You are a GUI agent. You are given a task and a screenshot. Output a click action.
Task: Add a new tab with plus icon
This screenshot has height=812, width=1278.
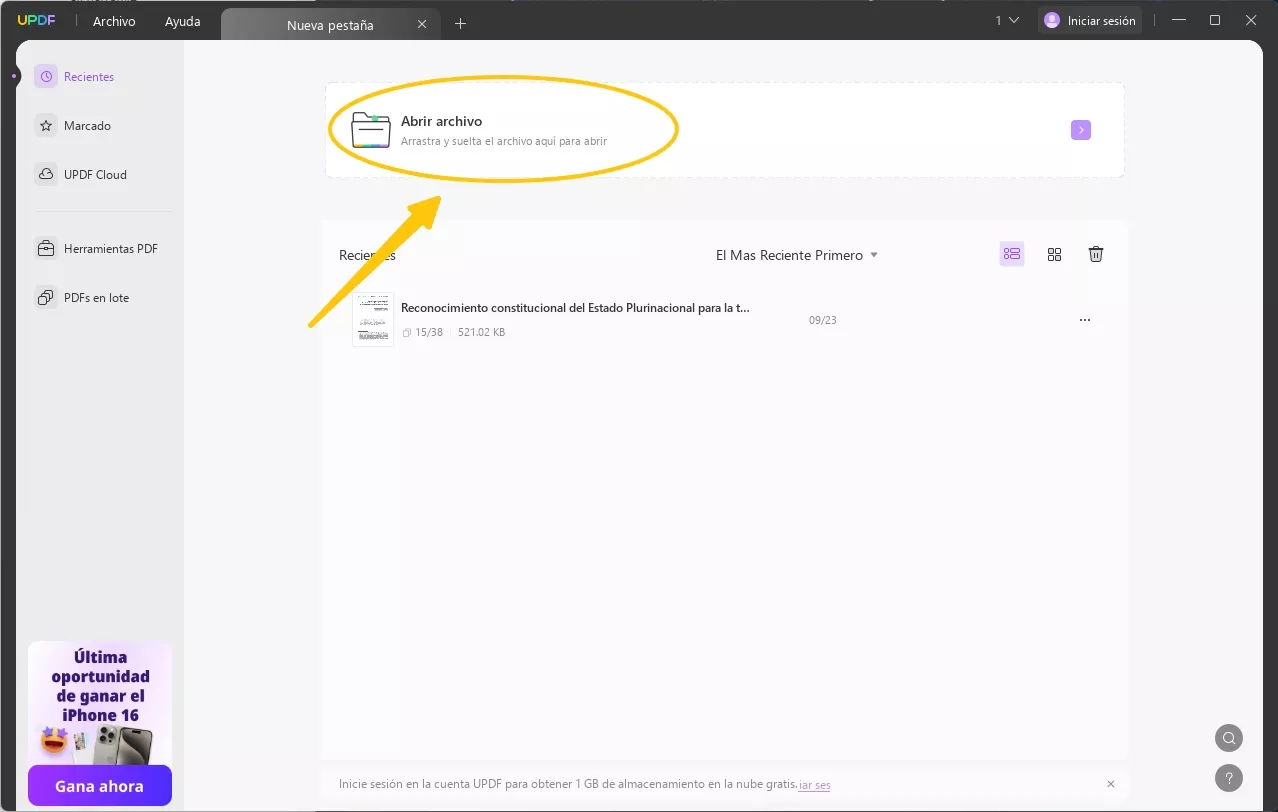point(460,23)
